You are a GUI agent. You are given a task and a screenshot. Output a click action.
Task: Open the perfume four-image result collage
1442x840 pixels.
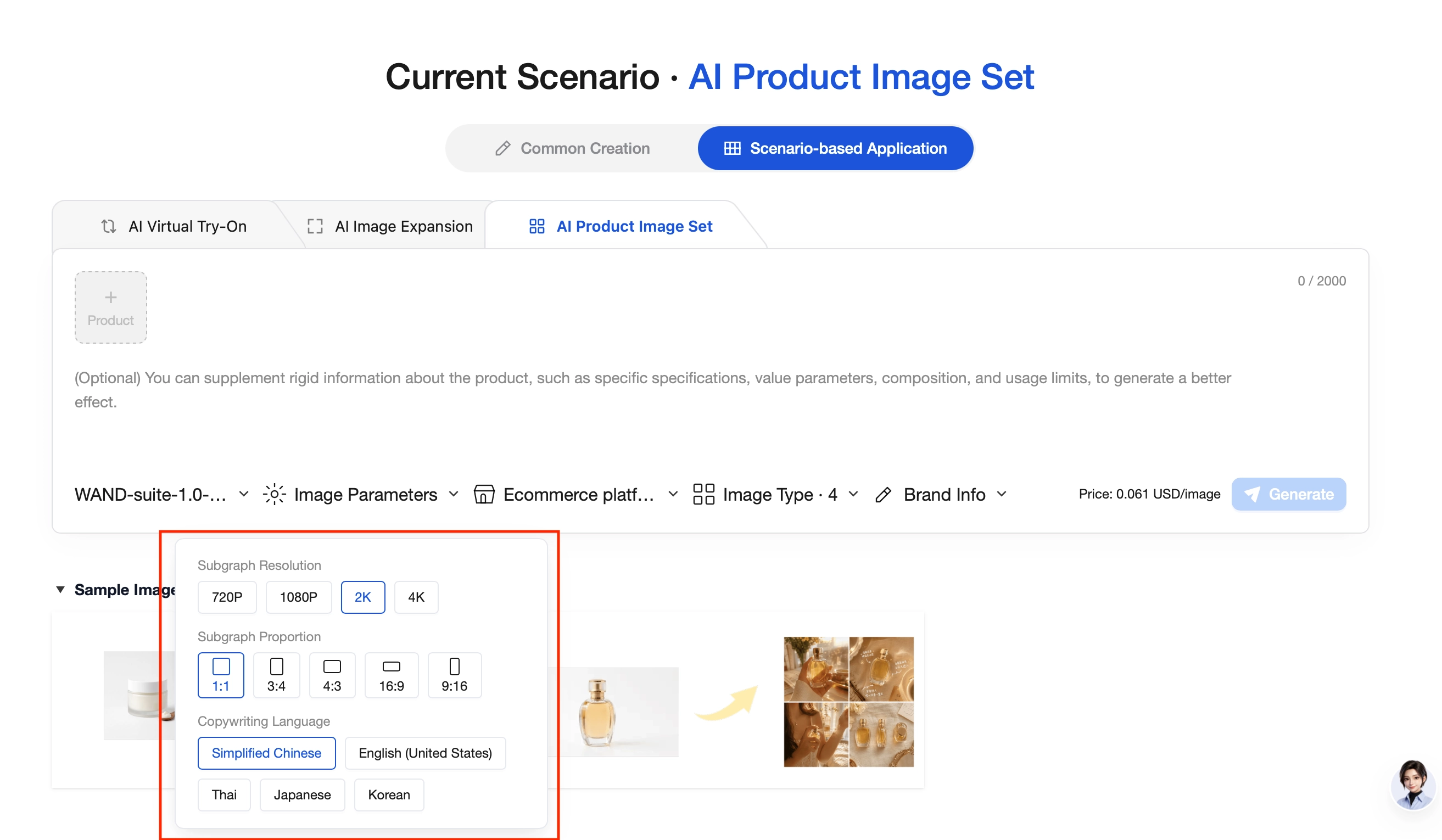tap(848, 702)
